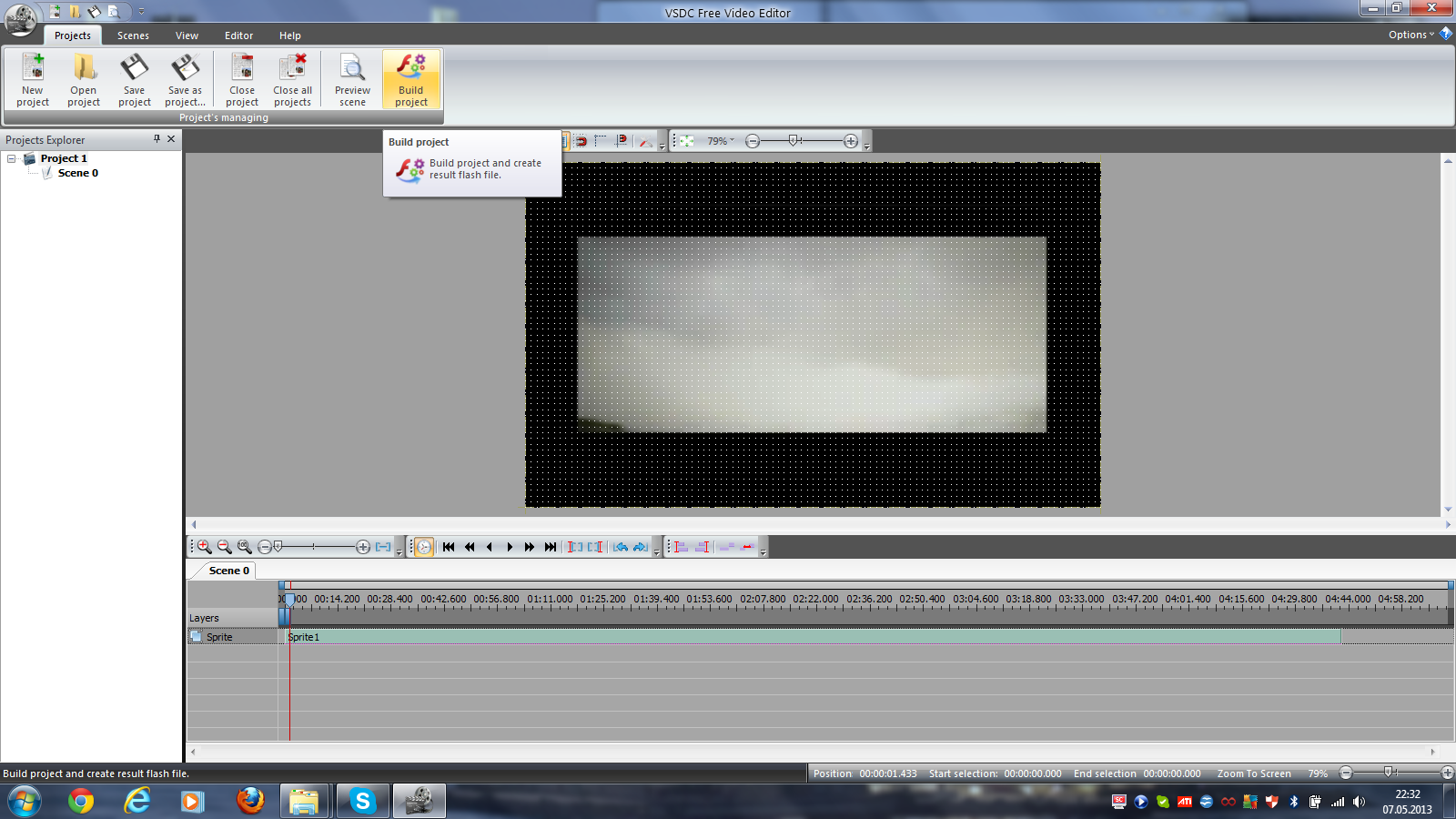Open Skype from the Windows taskbar
This screenshot has width=1456, height=819.
[x=362, y=801]
